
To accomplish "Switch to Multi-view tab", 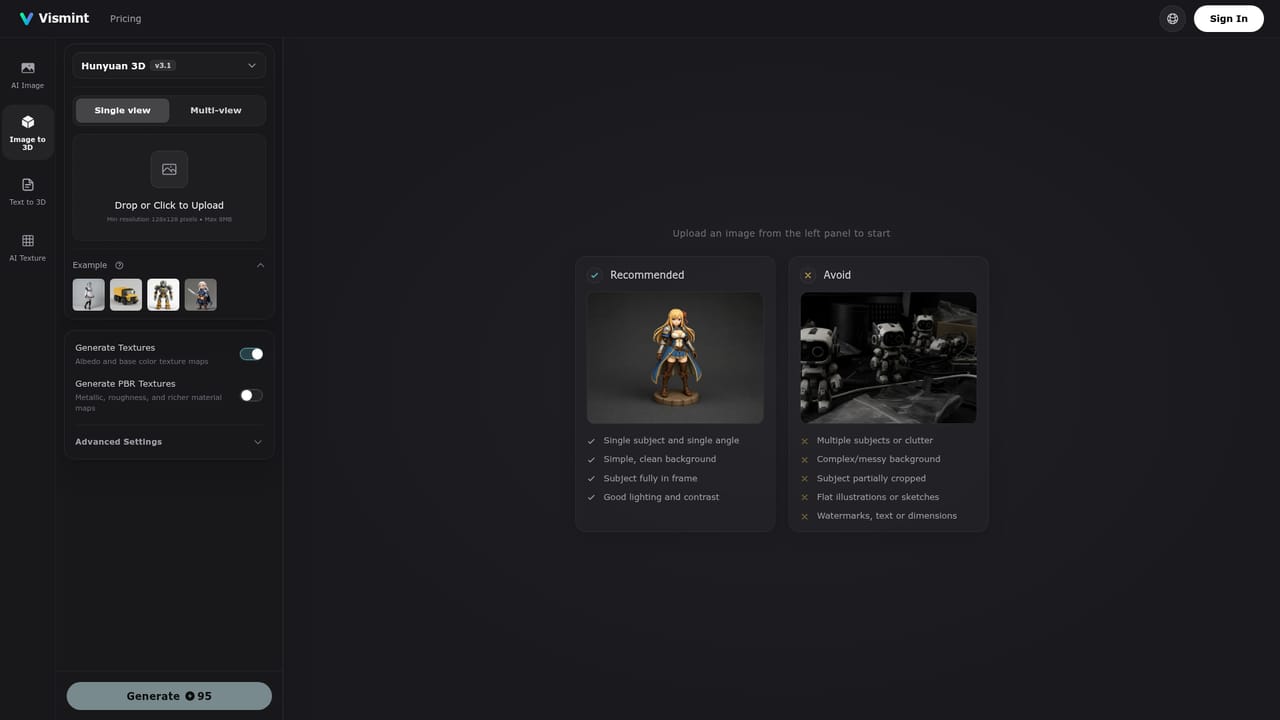I will 216,110.
